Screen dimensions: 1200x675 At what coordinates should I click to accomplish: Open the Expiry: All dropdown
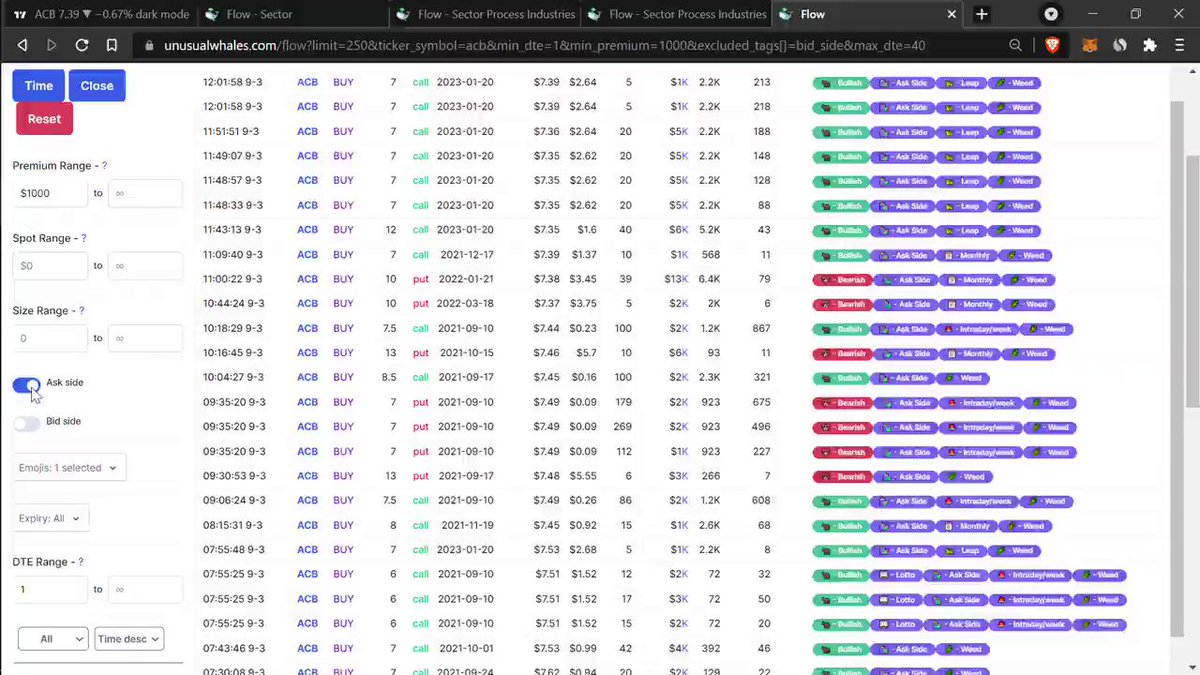pyautogui.click(x=51, y=518)
